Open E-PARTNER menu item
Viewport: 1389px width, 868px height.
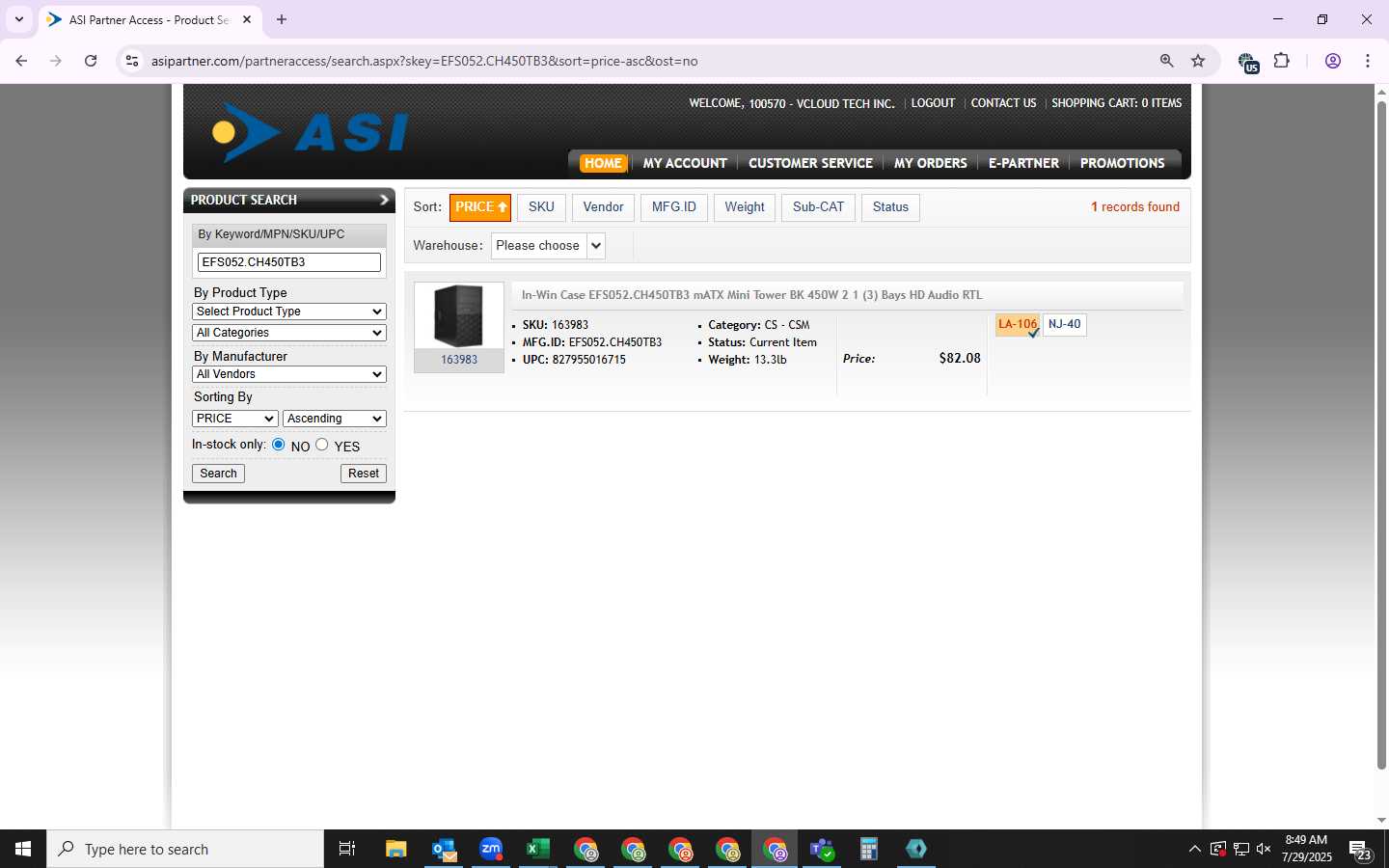pyautogui.click(x=1023, y=163)
